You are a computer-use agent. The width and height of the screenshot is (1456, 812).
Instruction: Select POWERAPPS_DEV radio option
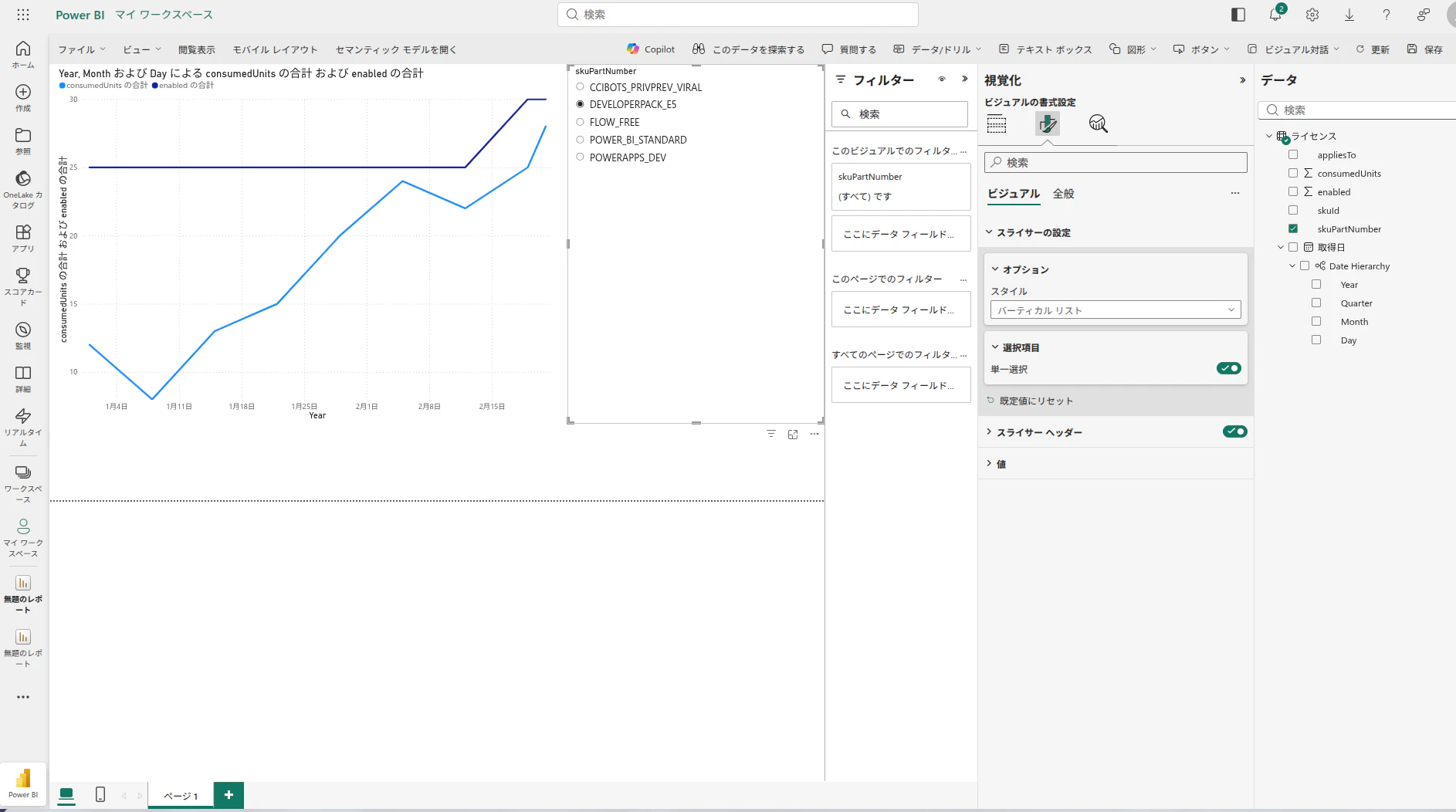[x=581, y=157]
